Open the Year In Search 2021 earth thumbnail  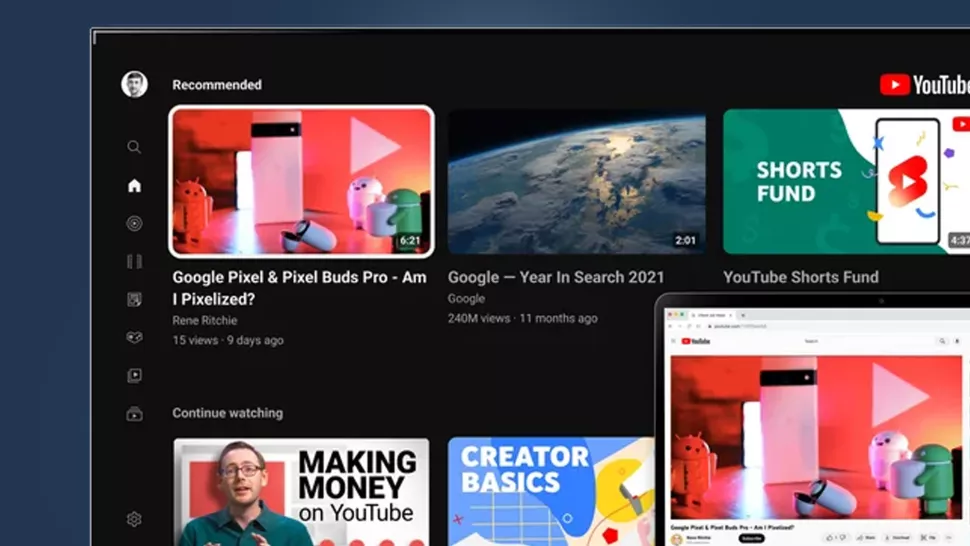(577, 181)
